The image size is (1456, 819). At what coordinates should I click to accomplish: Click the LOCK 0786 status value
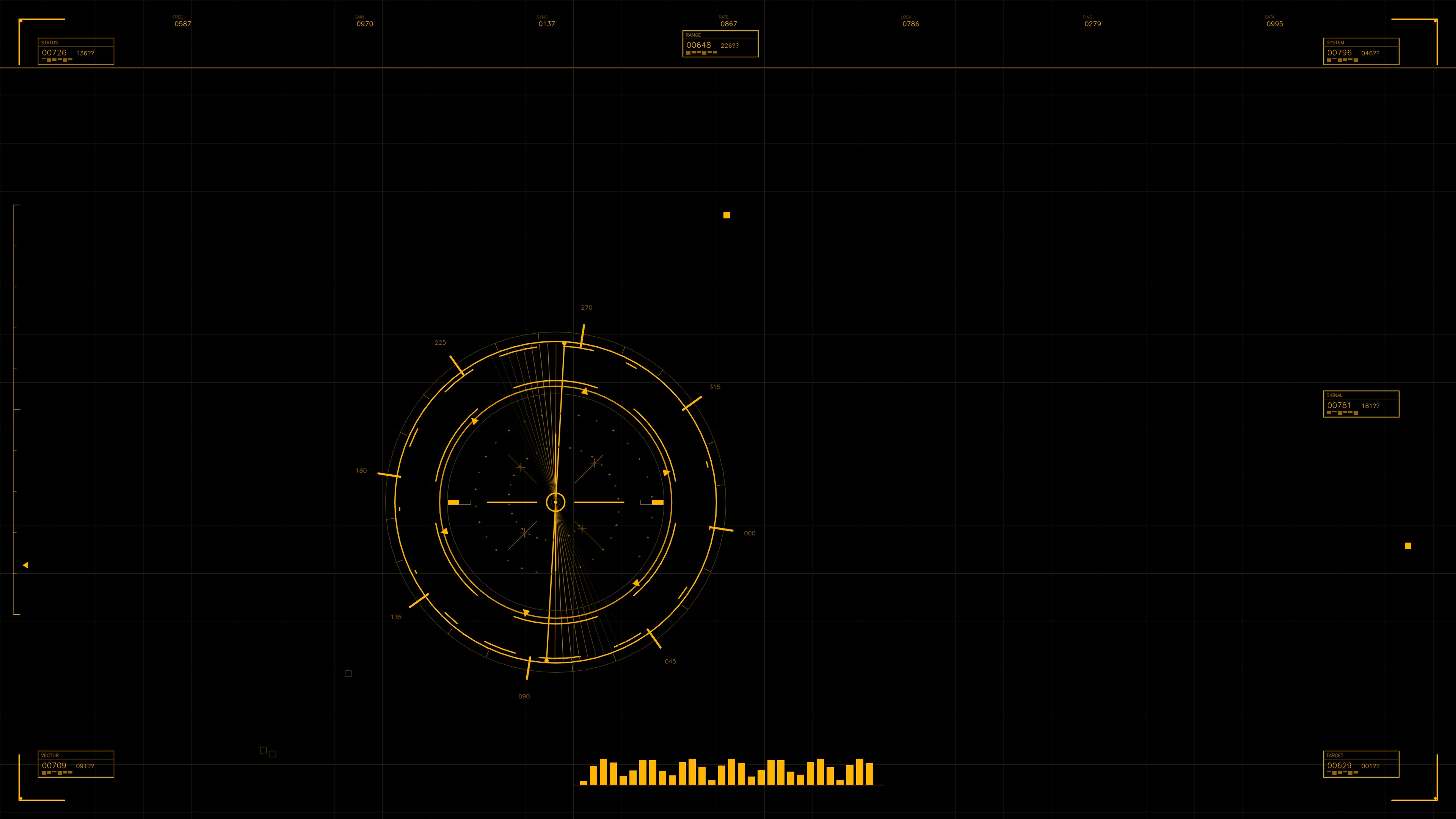(x=911, y=24)
